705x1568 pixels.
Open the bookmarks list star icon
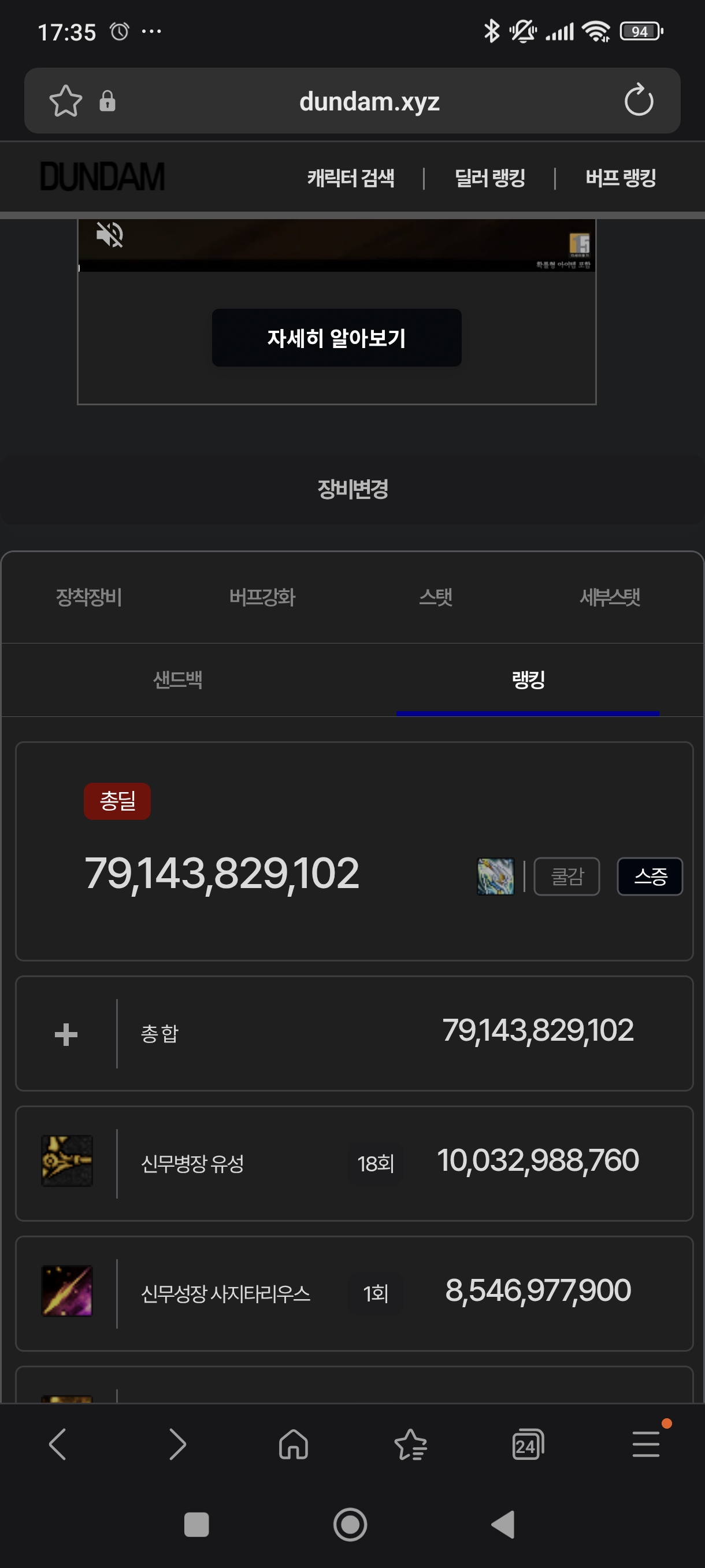click(411, 1444)
